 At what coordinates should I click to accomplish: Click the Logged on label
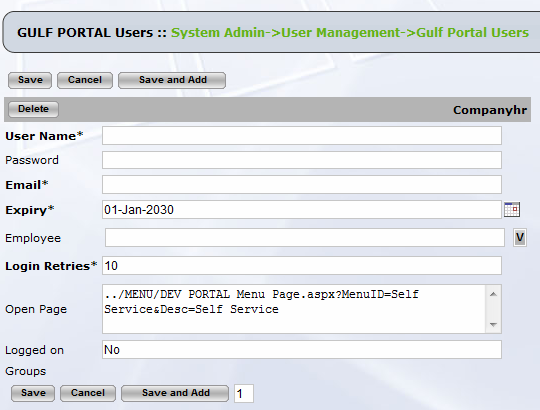tap(34, 350)
